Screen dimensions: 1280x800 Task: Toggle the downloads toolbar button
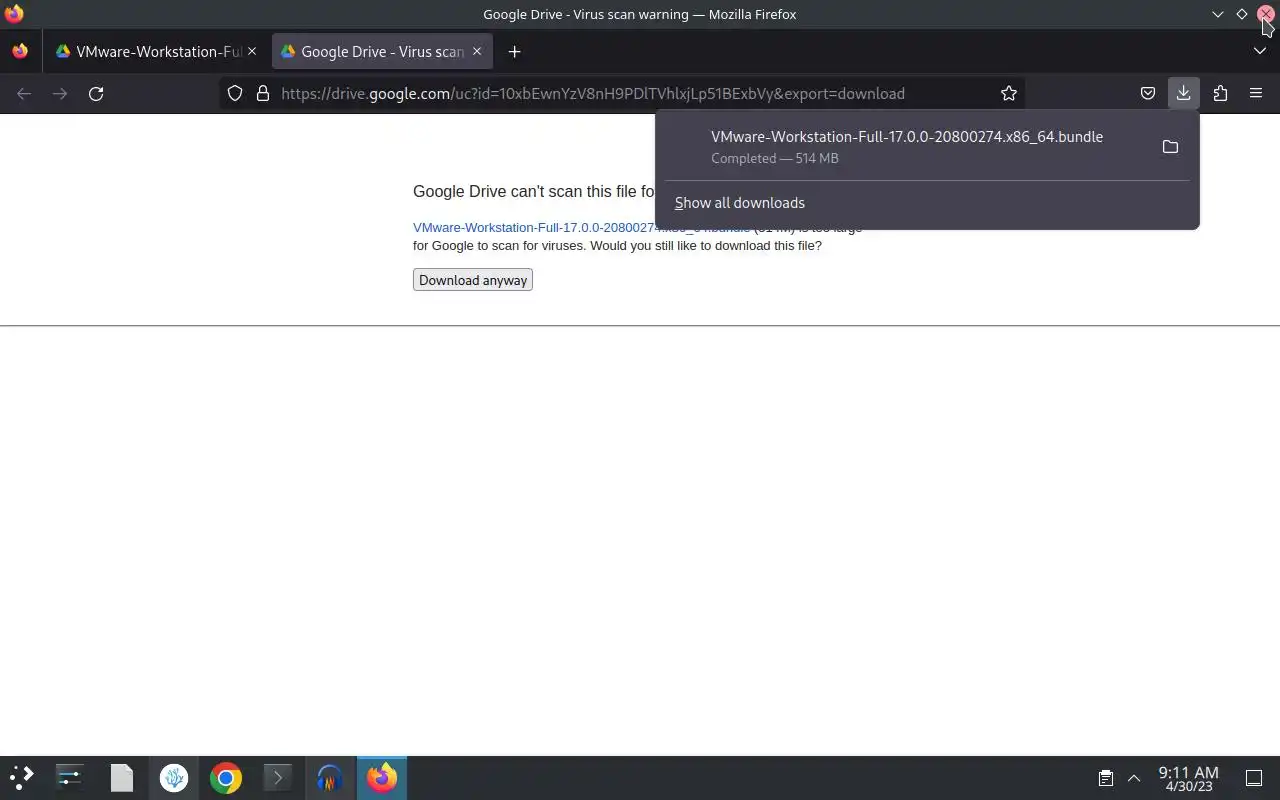1183,93
